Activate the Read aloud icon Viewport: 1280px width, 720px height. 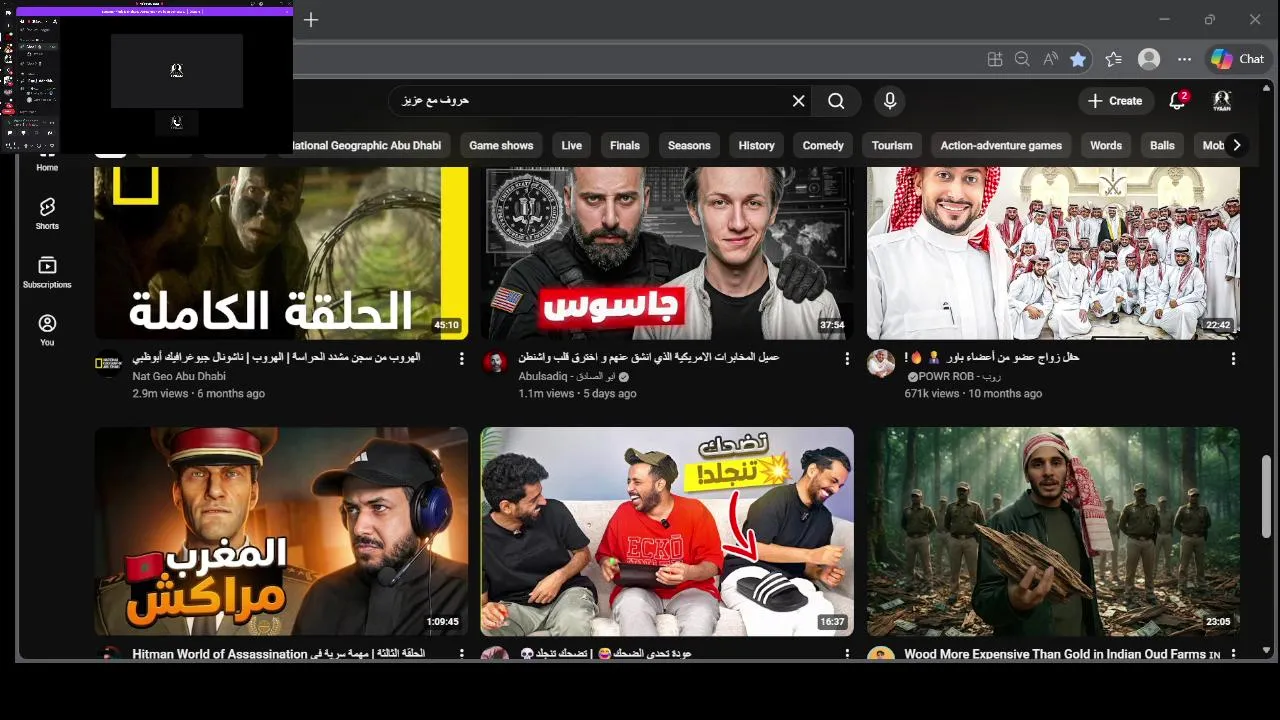(1050, 59)
